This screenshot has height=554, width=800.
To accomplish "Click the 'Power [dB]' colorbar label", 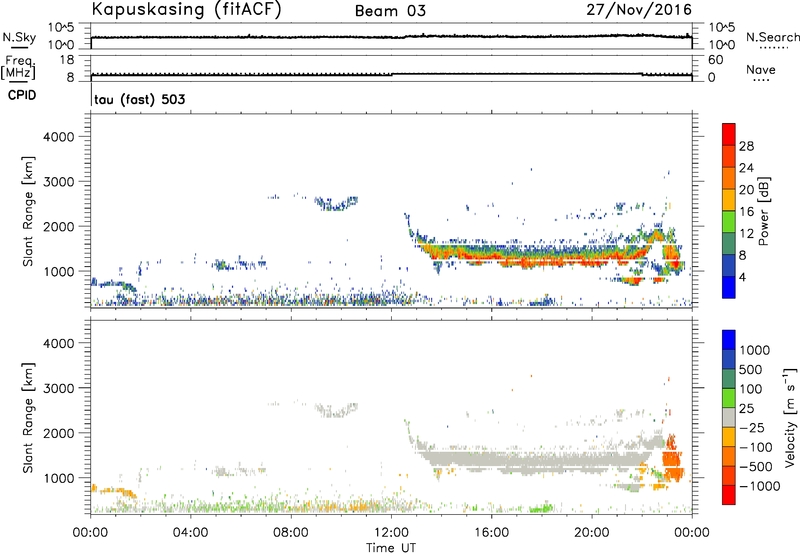I will [764, 211].
